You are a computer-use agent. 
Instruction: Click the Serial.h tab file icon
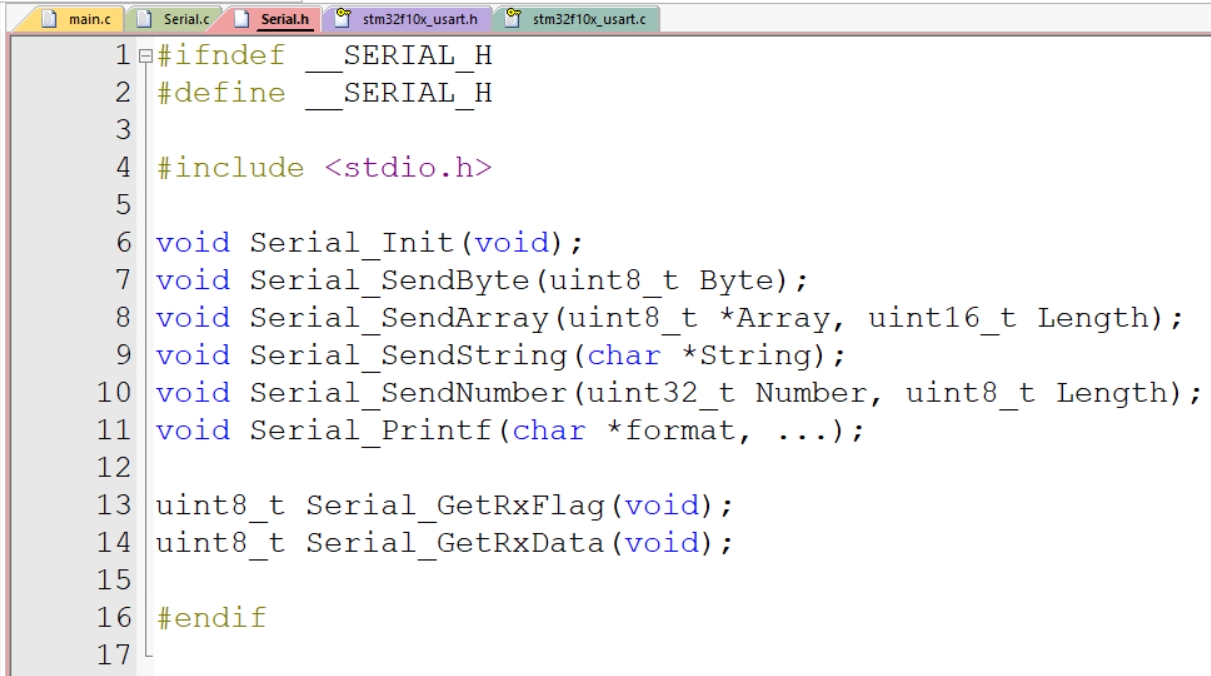pos(242,17)
